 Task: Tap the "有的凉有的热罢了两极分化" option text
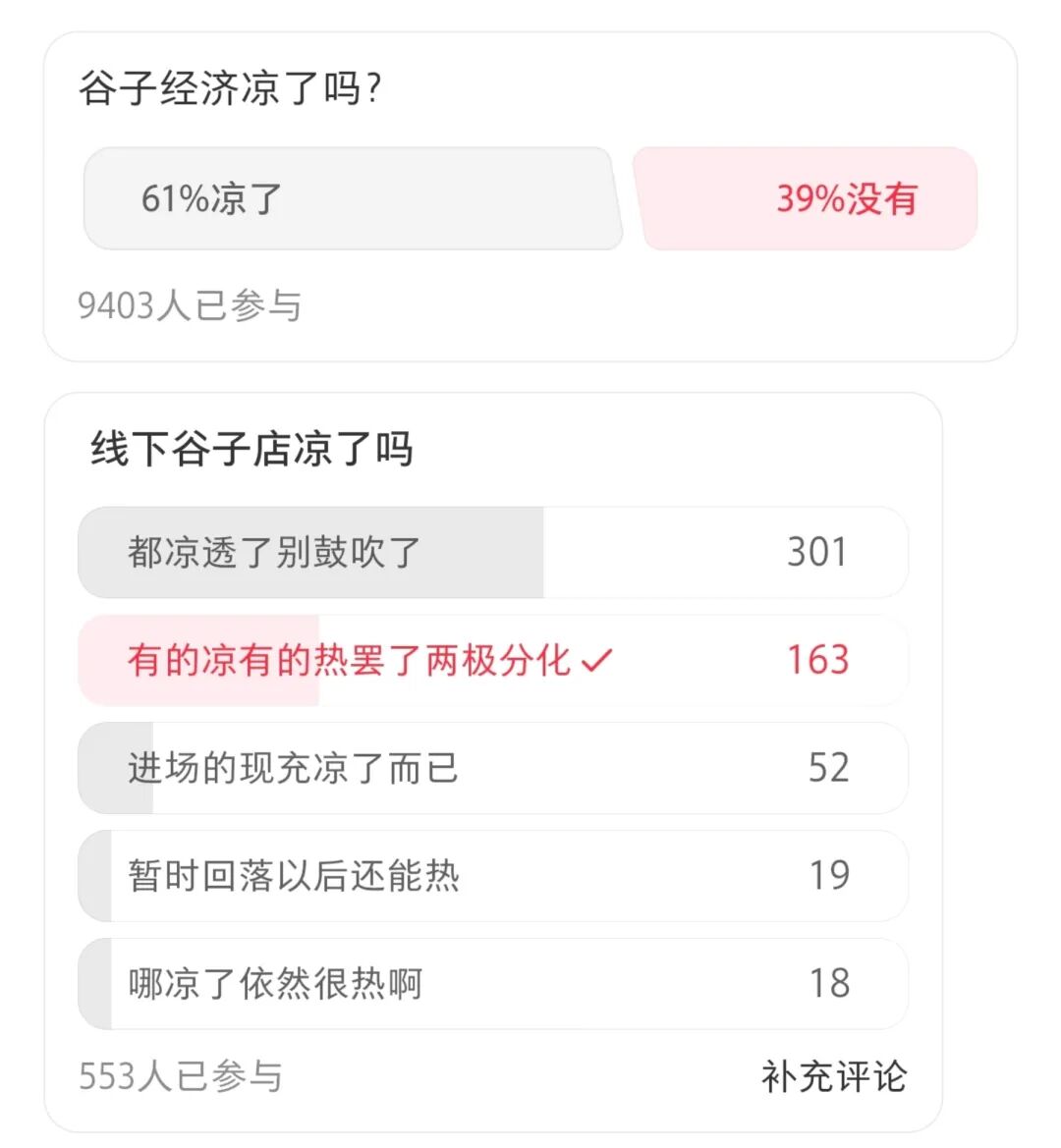point(348,660)
